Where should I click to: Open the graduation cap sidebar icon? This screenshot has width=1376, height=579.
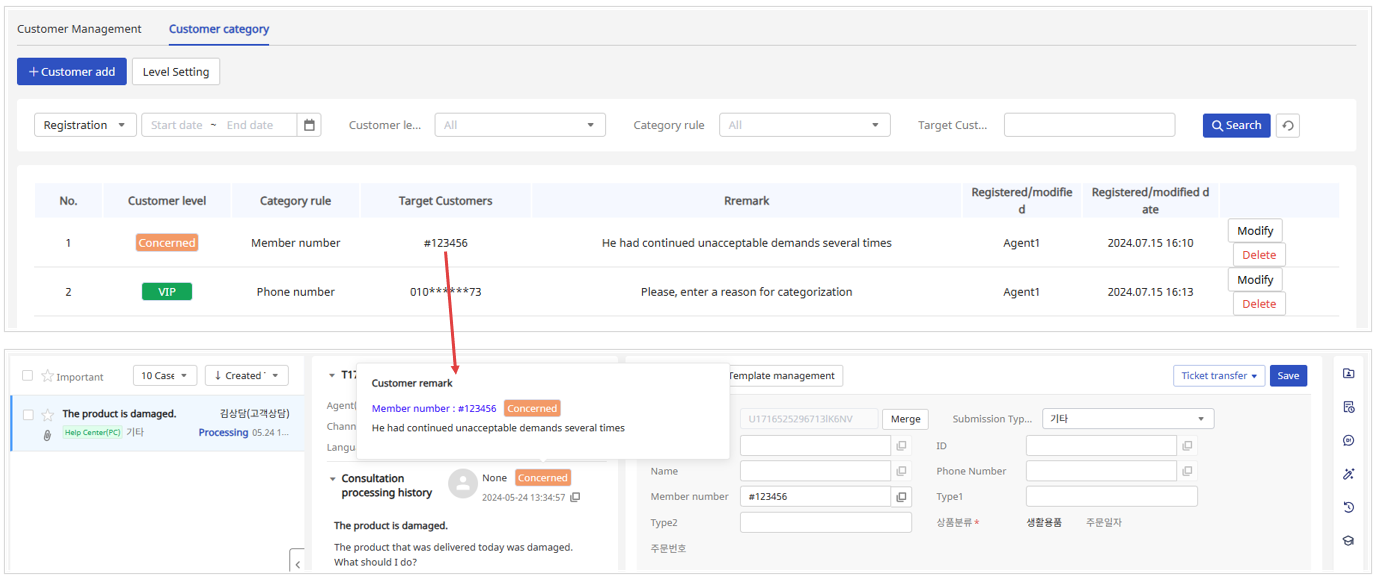[x=1348, y=540]
